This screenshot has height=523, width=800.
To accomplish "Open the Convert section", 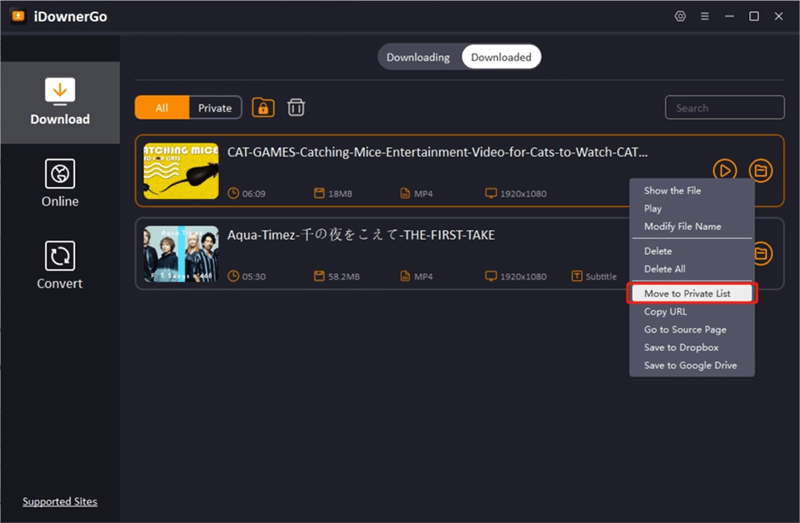I will pos(60,265).
